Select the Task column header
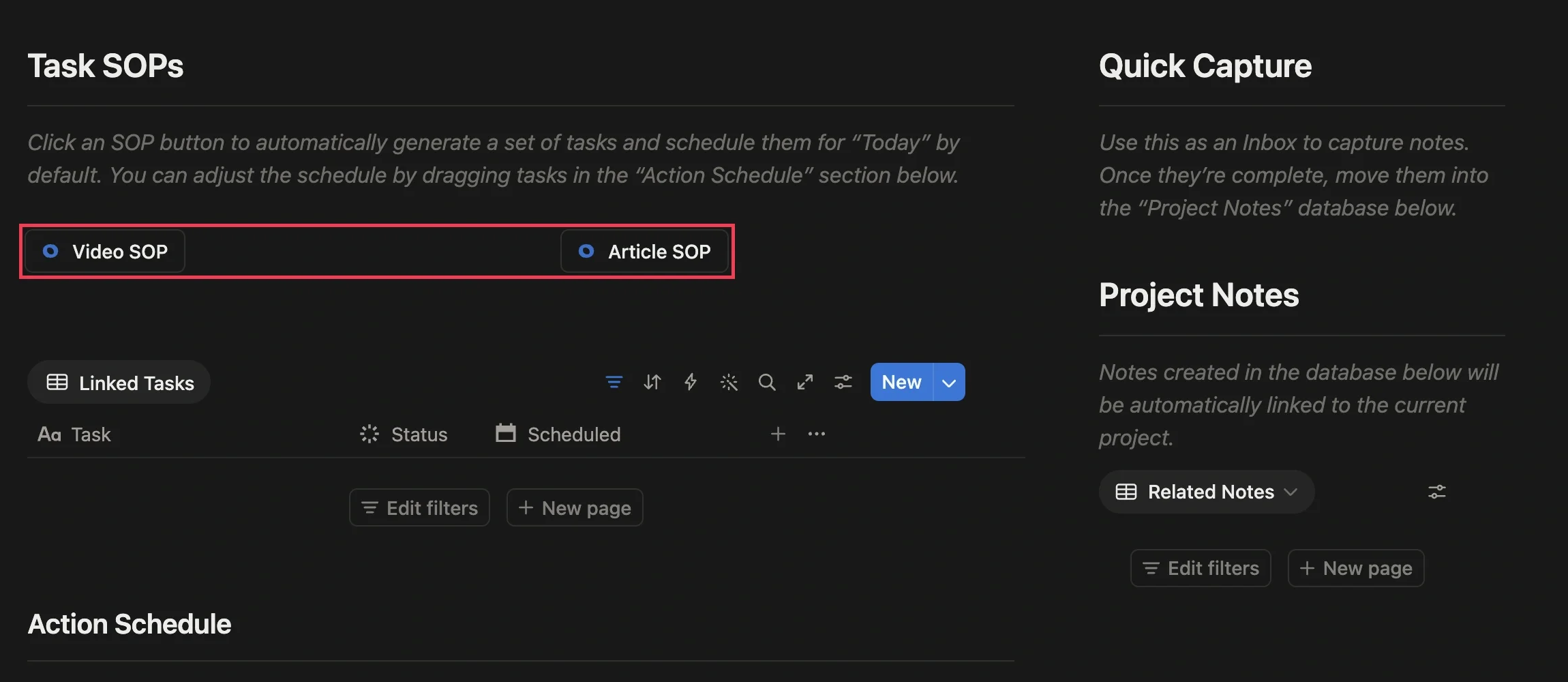Image resolution: width=1568 pixels, height=682 pixels. click(x=74, y=434)
